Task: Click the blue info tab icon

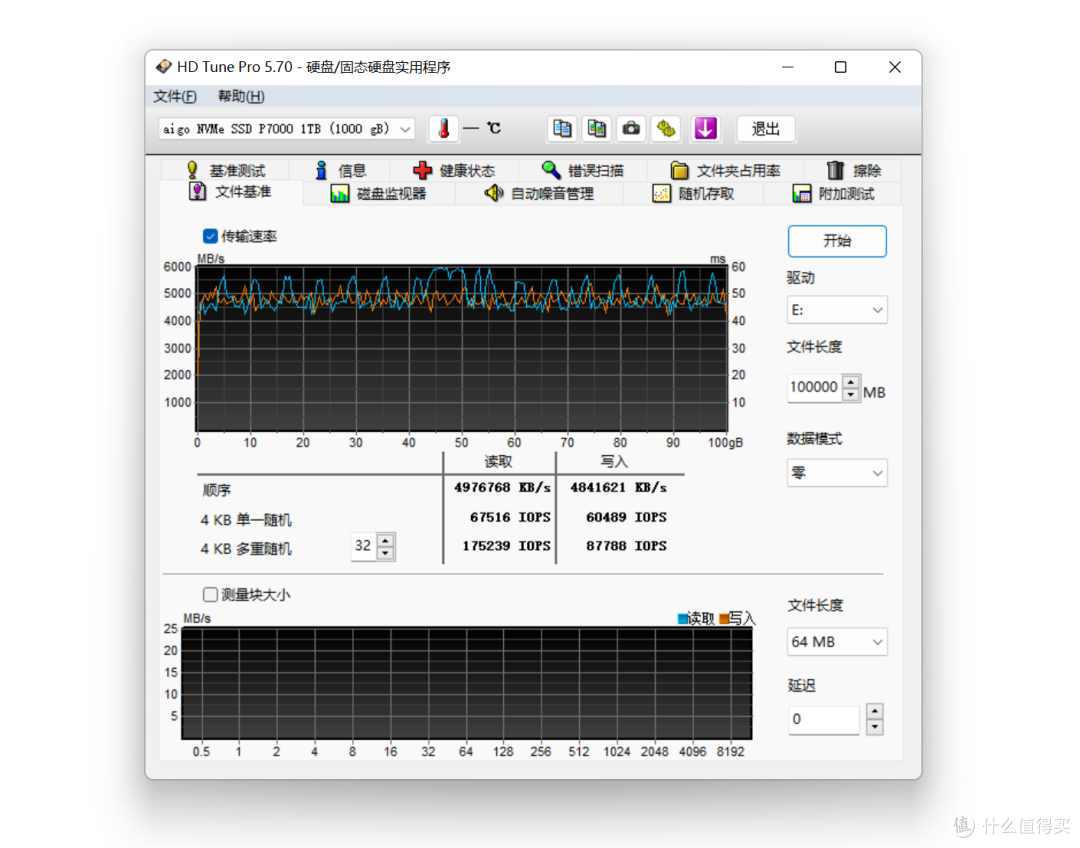Action: pyautogui.click(x=321, y=170)
